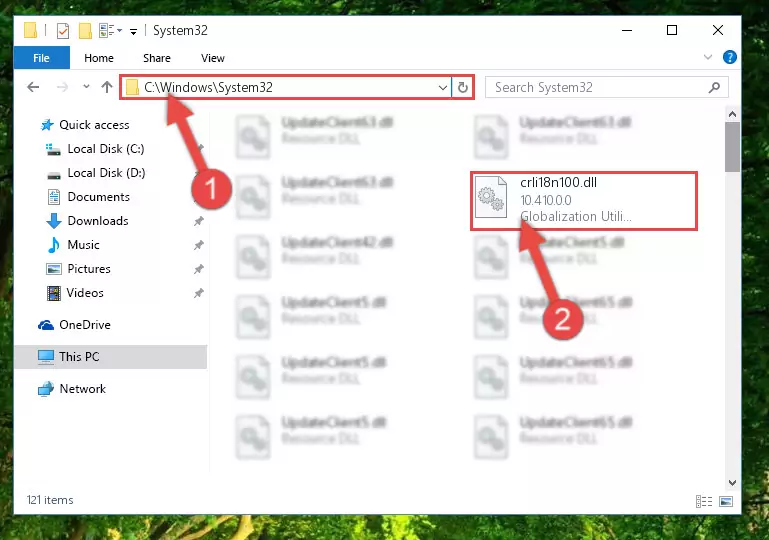Click the Downloads blue arrow icon
Viewport: 769px width, 540px height.
53,221
